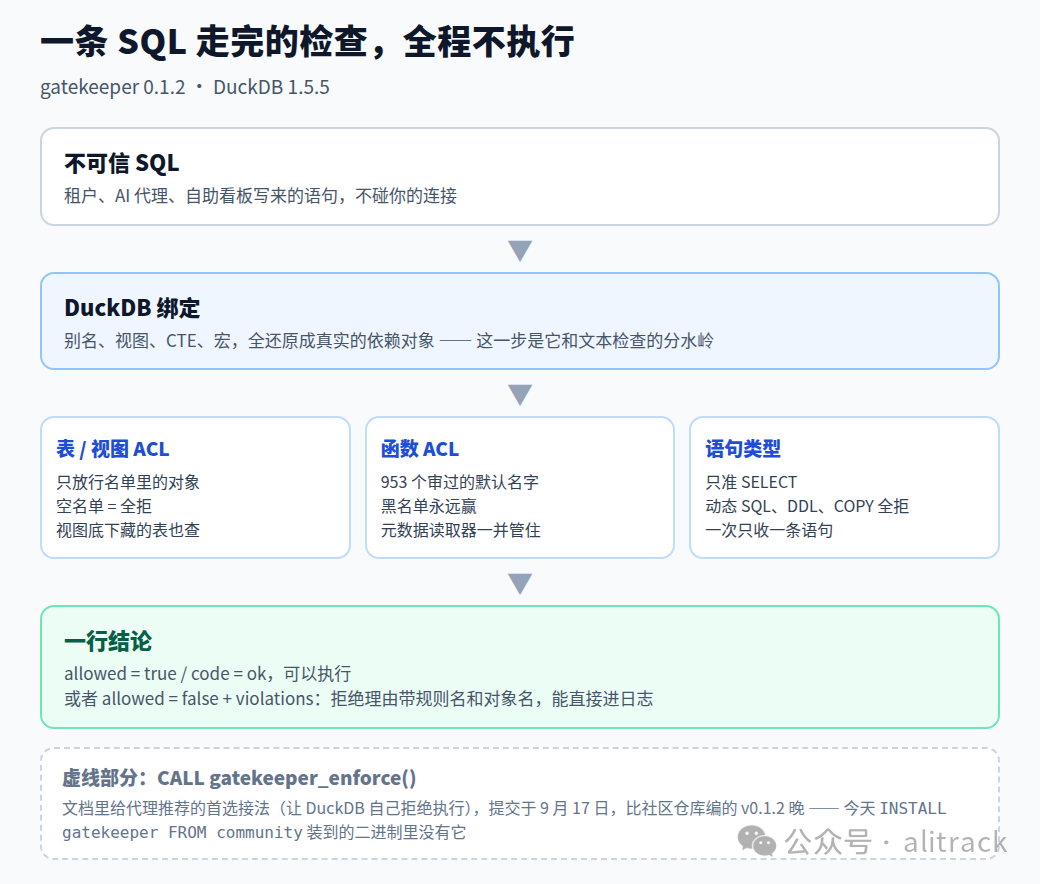Click the line gatekeeper FROM community 装到的二进制里没有它
This screenshot has width=1040, height=884.
click(x=264, y=832)
